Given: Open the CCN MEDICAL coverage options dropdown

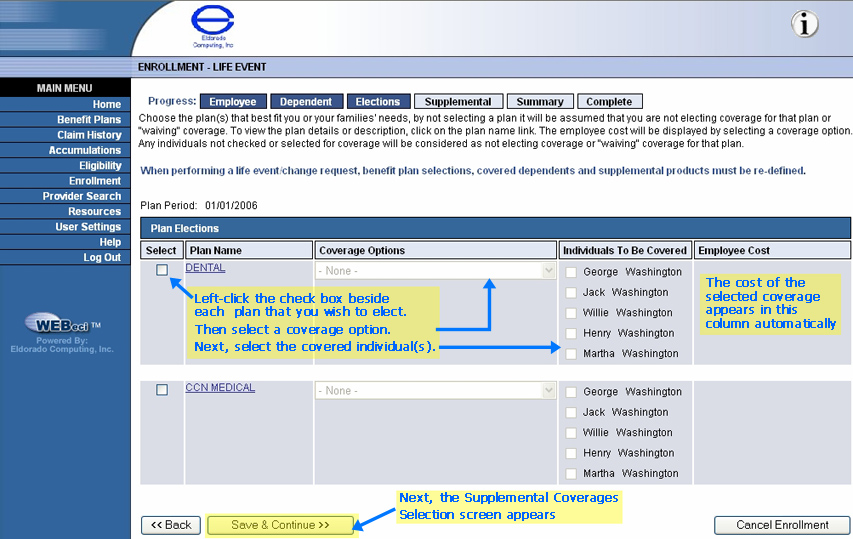Looking at the screenshot, I should (x=435, y=391).
